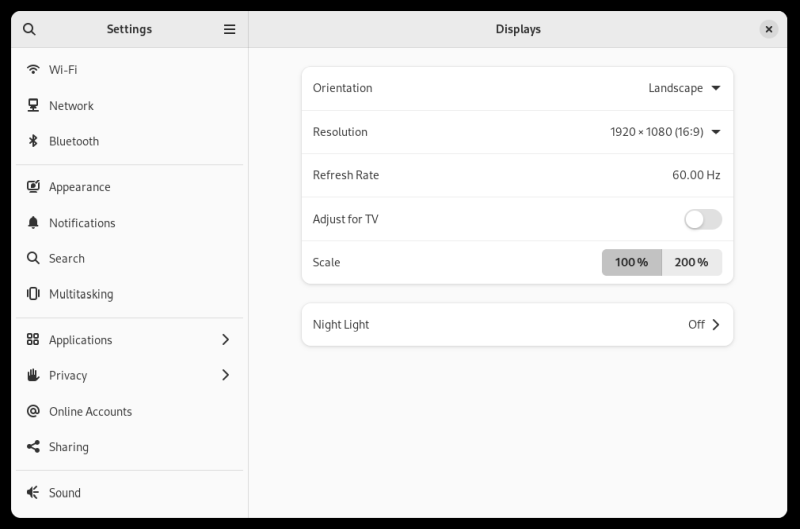Open the Sound settings panel
The image size is (800, 529).
coord(65,493)
